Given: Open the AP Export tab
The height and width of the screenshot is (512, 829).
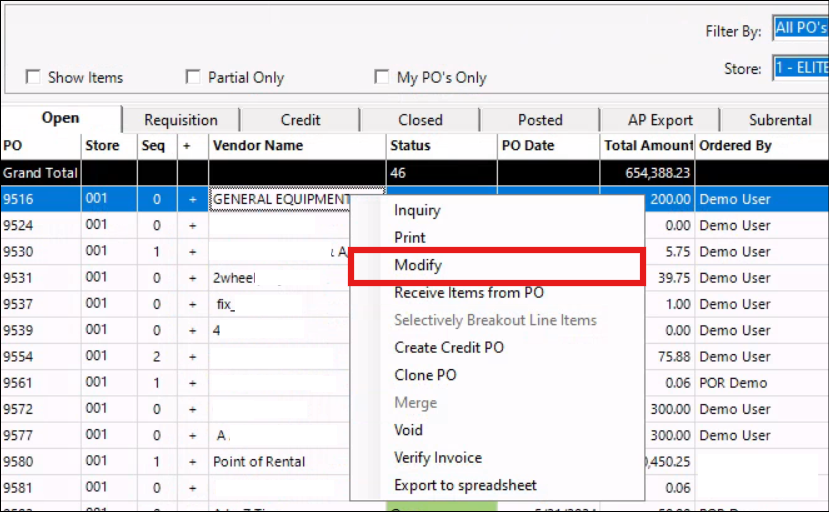Looking at the screenshot, I should pyautogui.click(x=660, y=120).
